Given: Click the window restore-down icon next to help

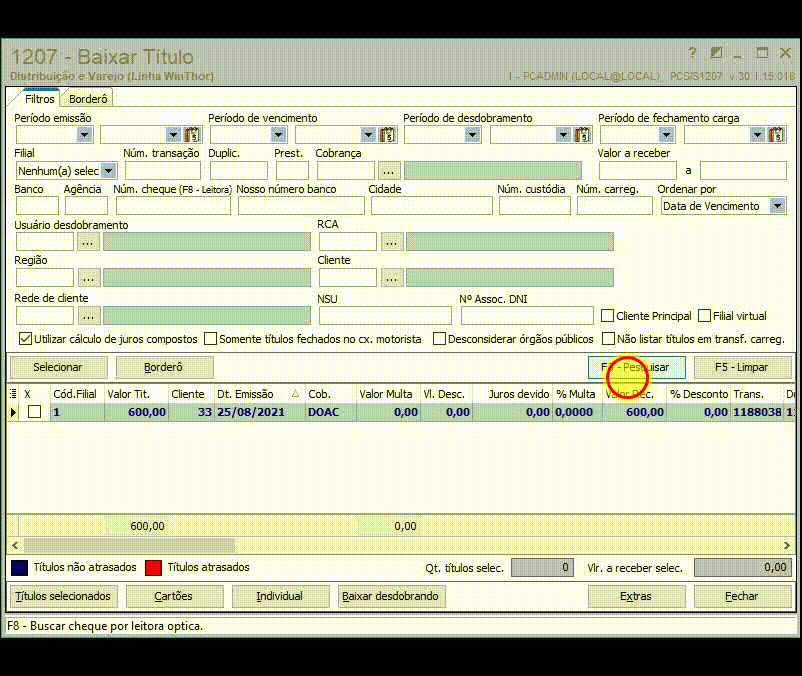Looking at the screenshot, I should point(716,53).
